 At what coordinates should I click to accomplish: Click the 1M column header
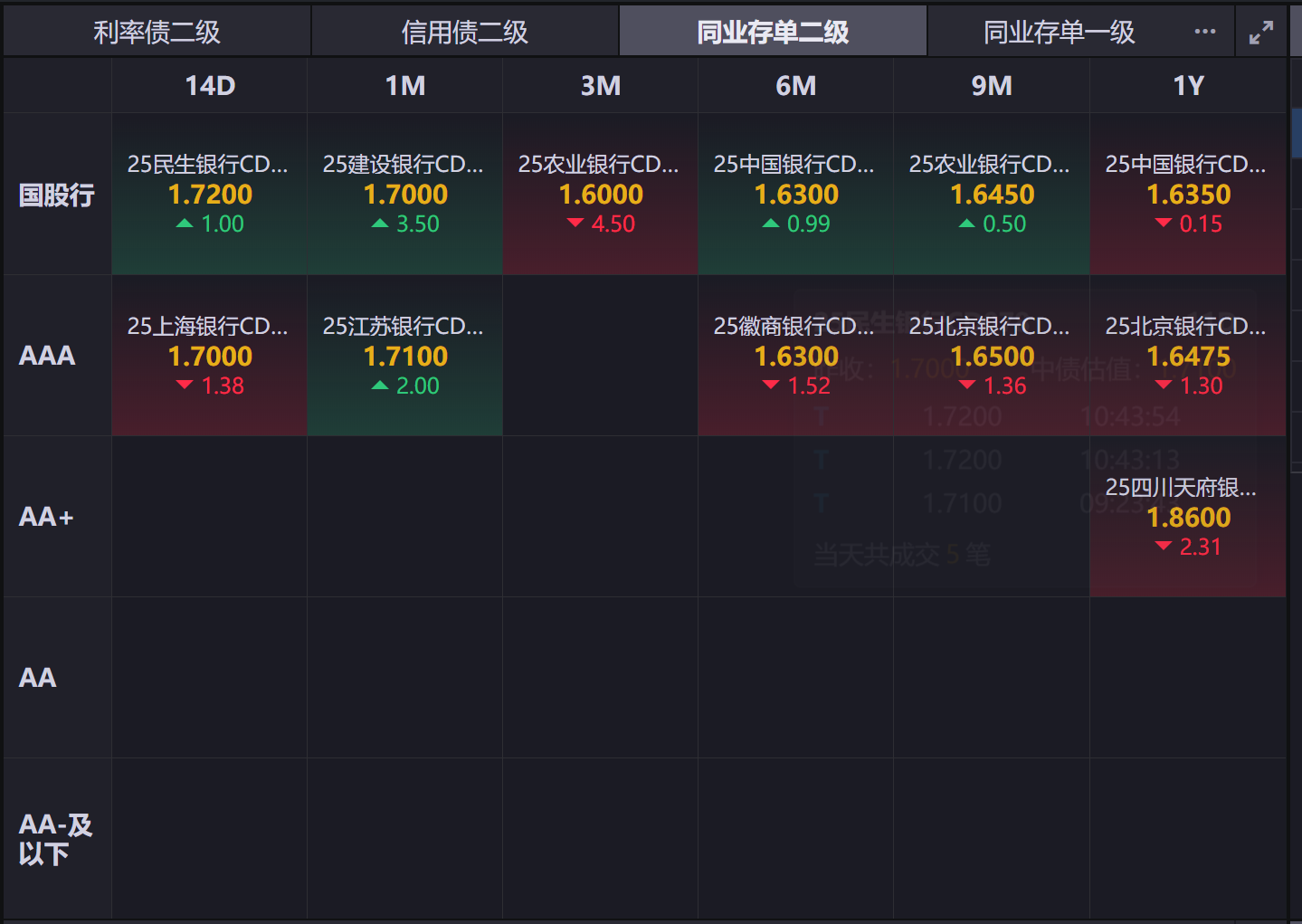405,86
